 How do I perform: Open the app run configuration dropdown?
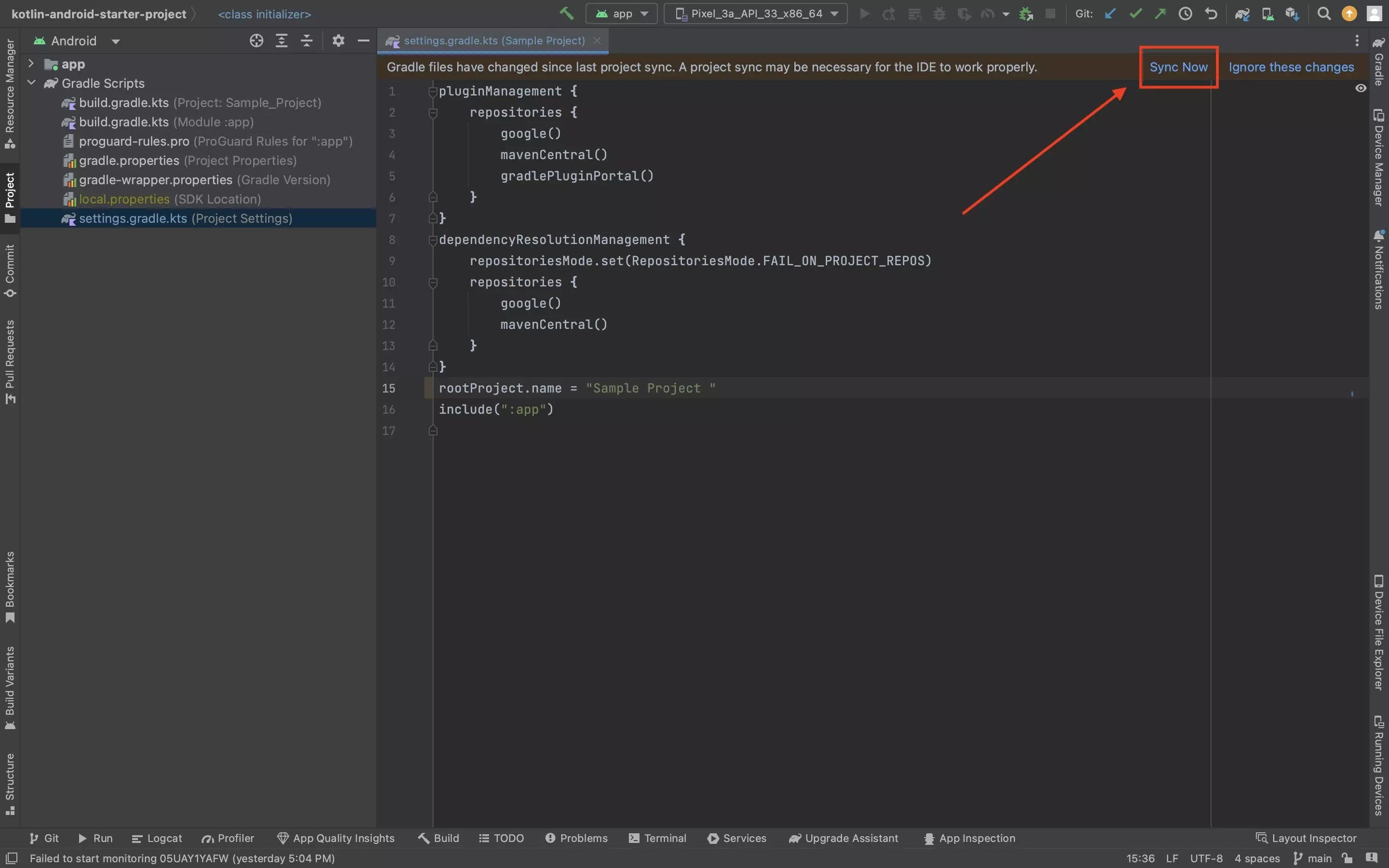(621, 13)
